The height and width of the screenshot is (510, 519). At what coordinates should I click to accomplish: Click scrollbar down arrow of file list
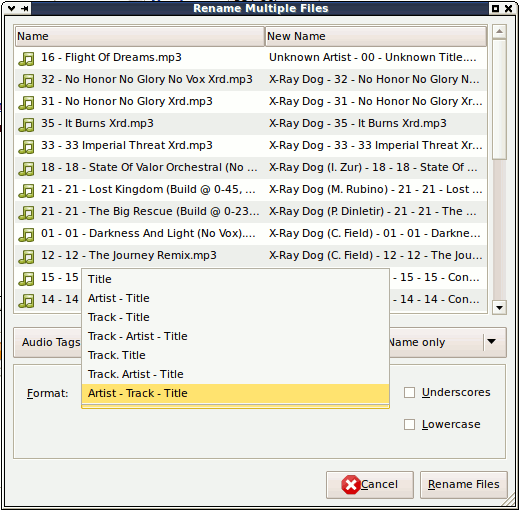point(499,307)
